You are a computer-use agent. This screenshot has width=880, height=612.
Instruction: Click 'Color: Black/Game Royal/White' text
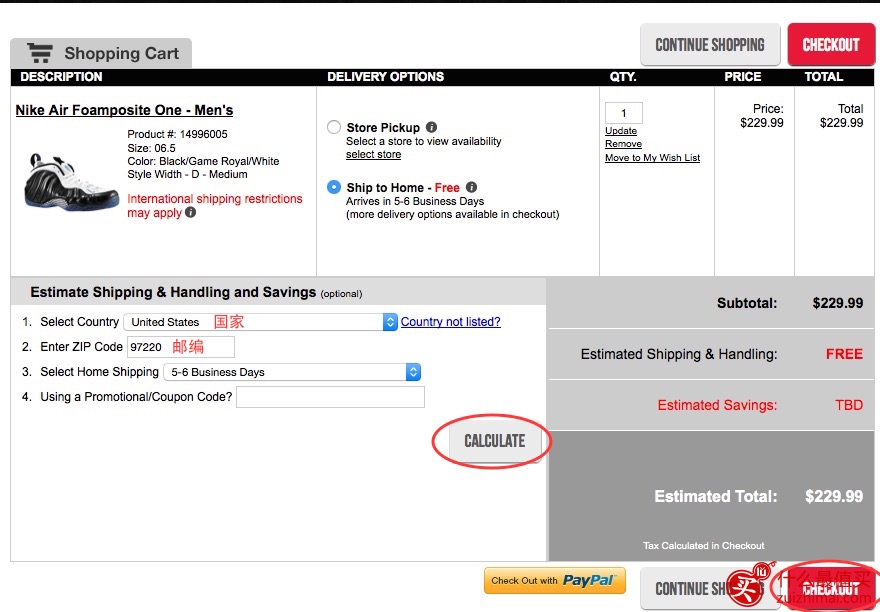(203, 161)
